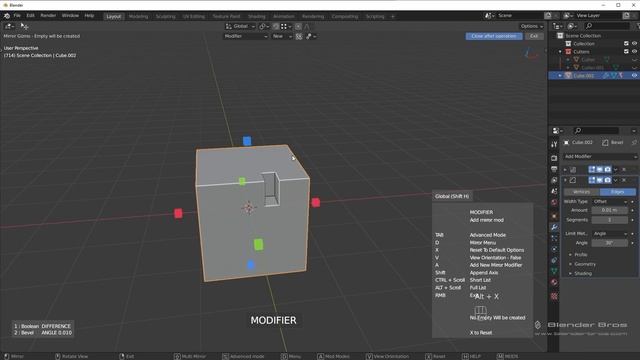640x360 pixels.
Task: Open the View Layer properties tab icon
Action: pos(554,180)
